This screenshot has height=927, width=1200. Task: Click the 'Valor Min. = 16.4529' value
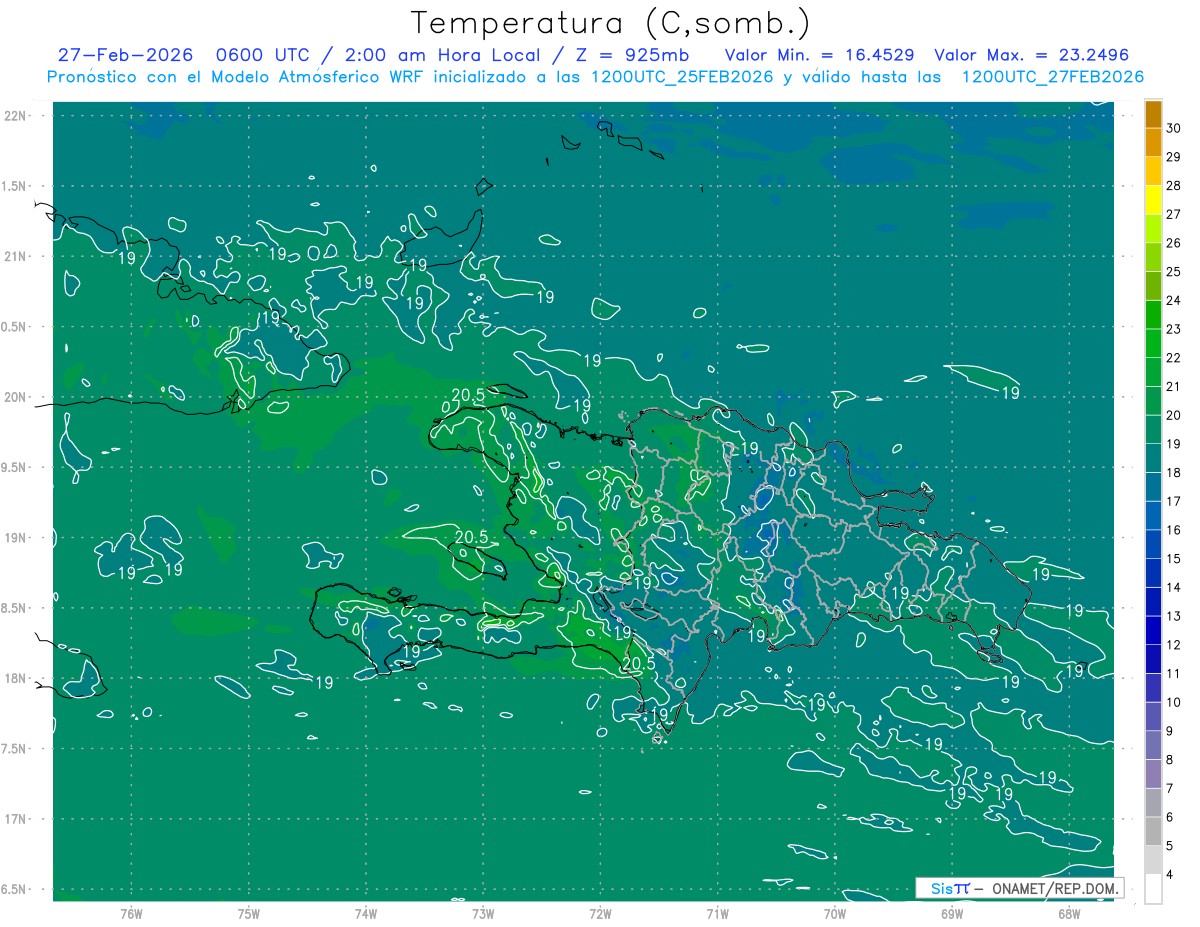click(817, 55)
